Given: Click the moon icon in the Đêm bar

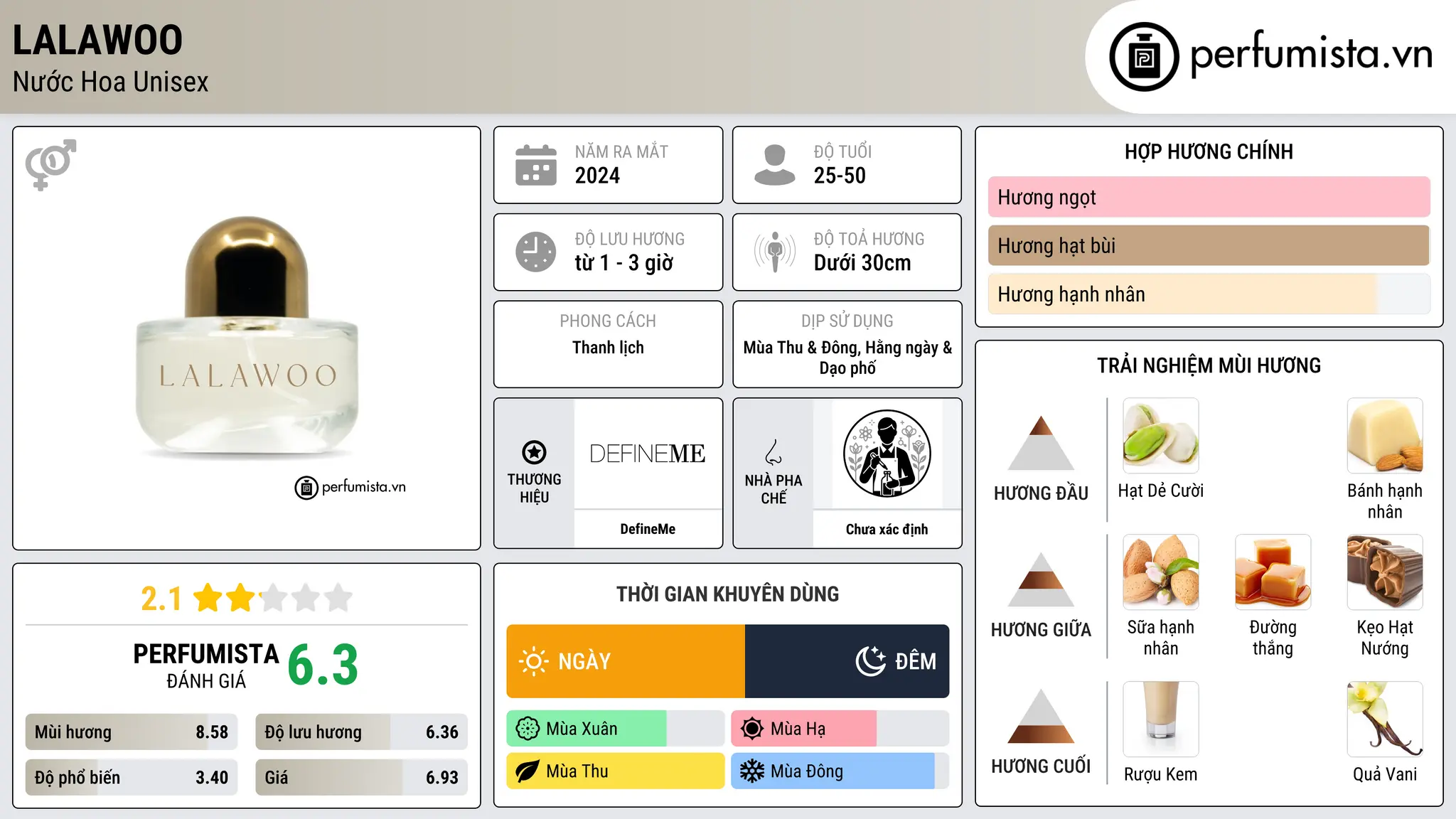Looking at the screenshot, I should 871,661.
